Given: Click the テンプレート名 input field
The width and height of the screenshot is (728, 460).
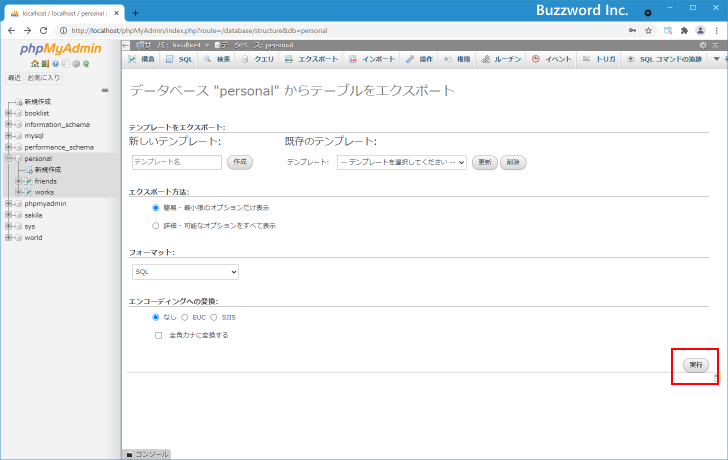Looking at the screenshot, I should pos(177,162).
